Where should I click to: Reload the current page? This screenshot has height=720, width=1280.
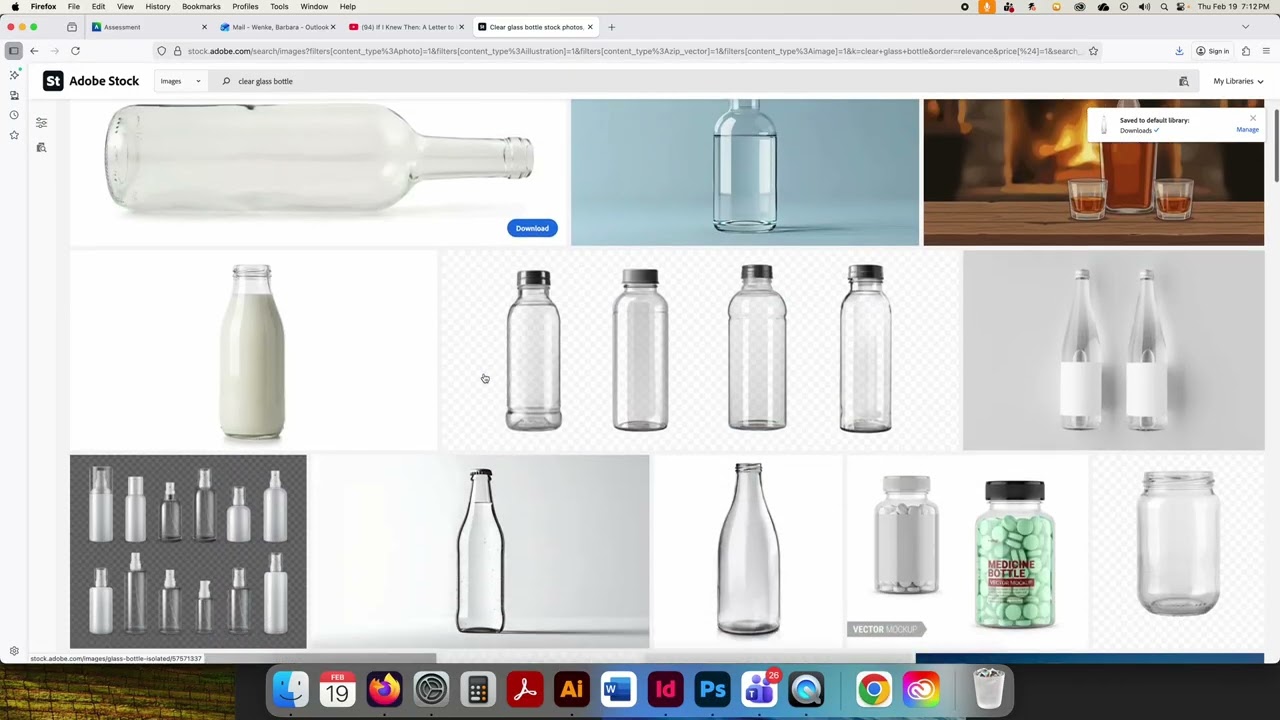point(75,51)
